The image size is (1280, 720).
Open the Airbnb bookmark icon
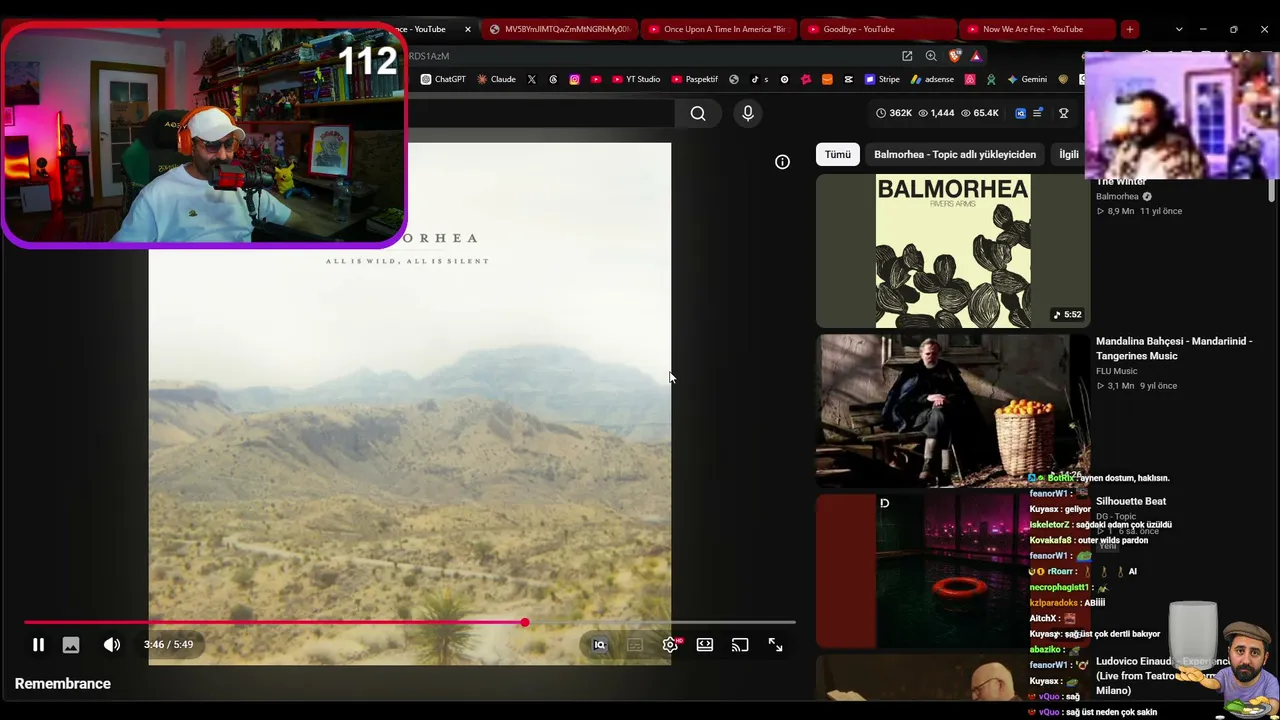pos(970,79)
